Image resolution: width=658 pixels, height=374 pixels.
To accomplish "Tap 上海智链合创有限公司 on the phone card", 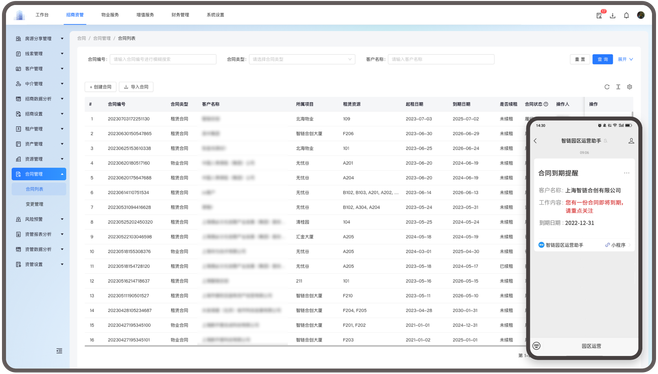I will tap(593, 191).
